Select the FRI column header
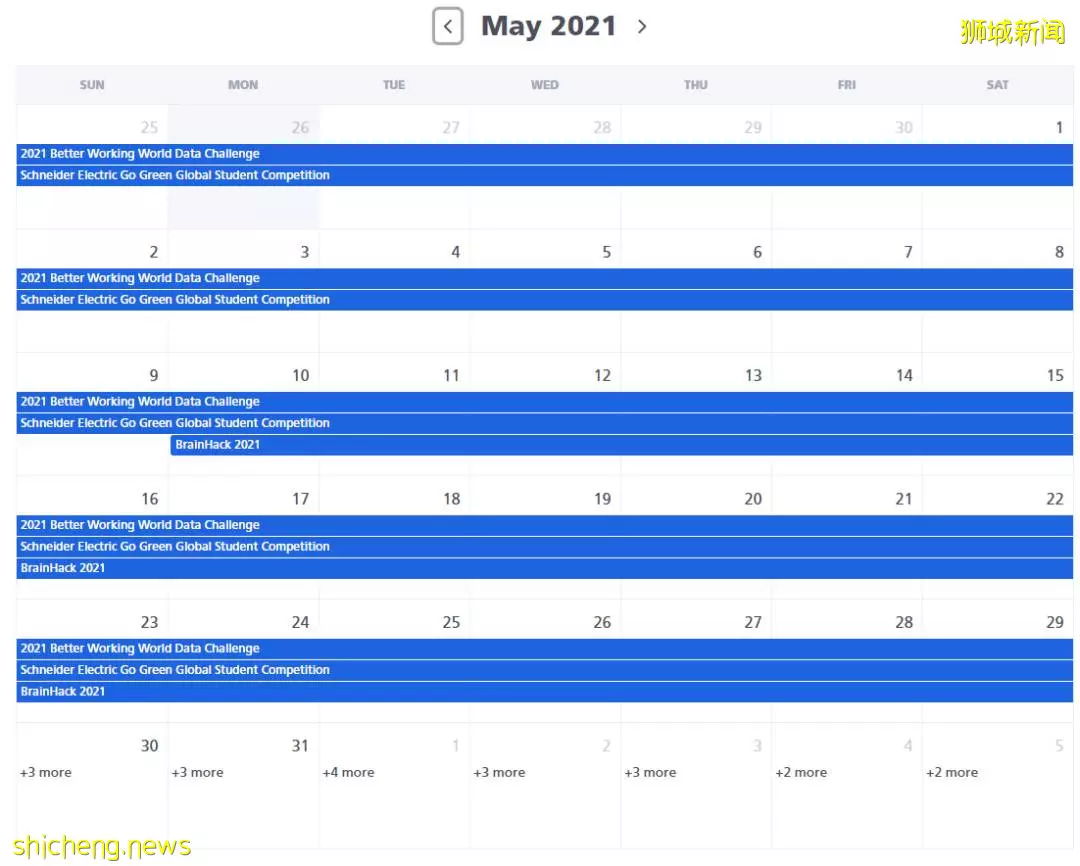The width and height of the screenshot is (1080, 866). point(847,85)
